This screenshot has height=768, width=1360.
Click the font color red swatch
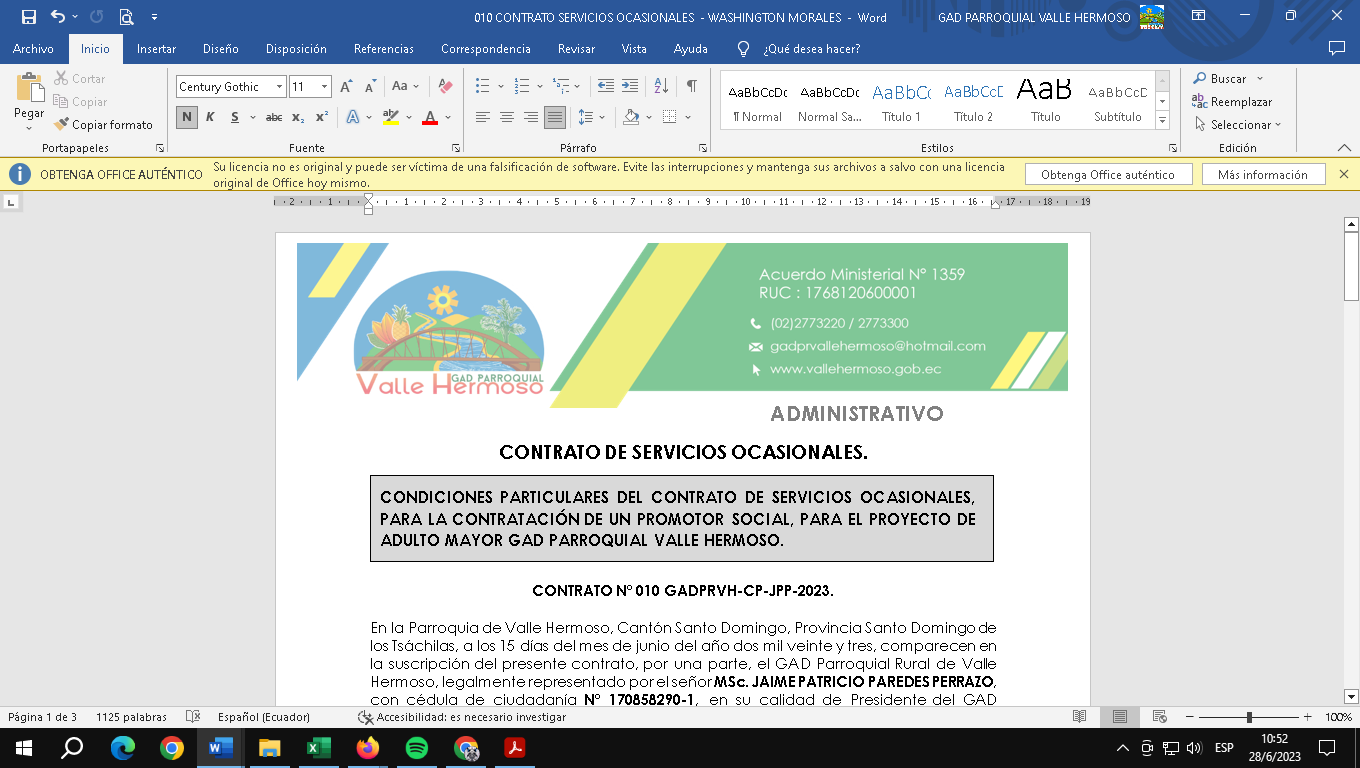click(x=430, y=118)
